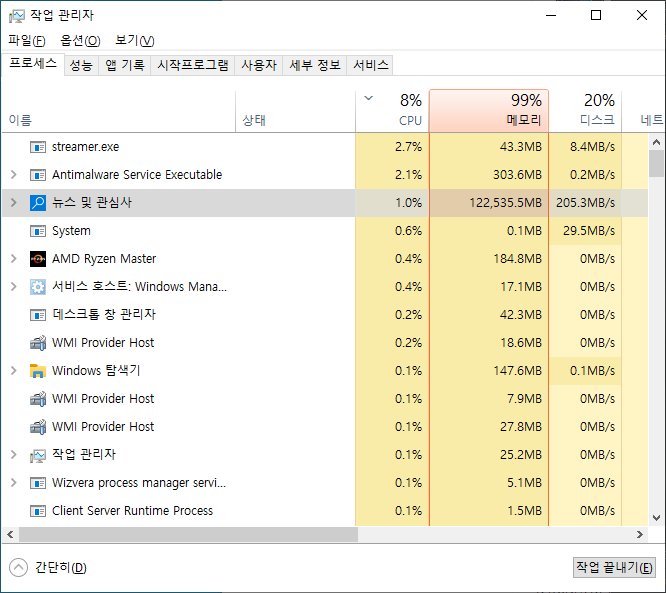Viewport: 666px width, 593px height.
Task: Select the first WMI Provider Host icon
Action: [38, 343]
